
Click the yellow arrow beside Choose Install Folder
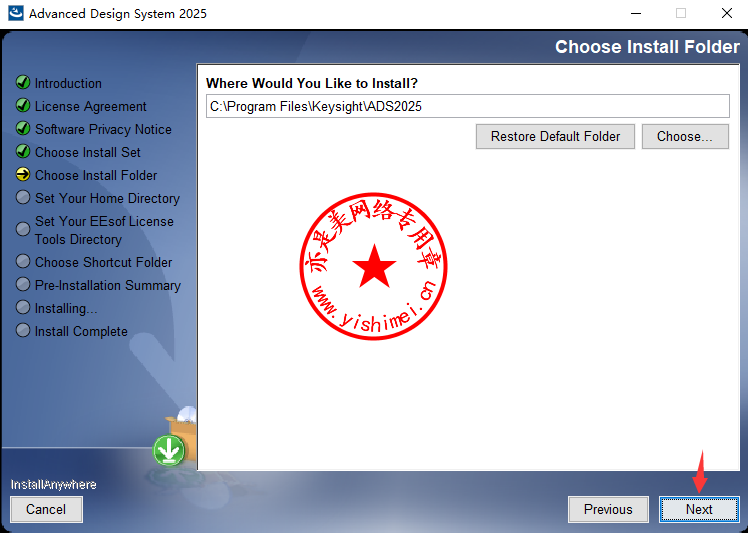tap(22, 174)
